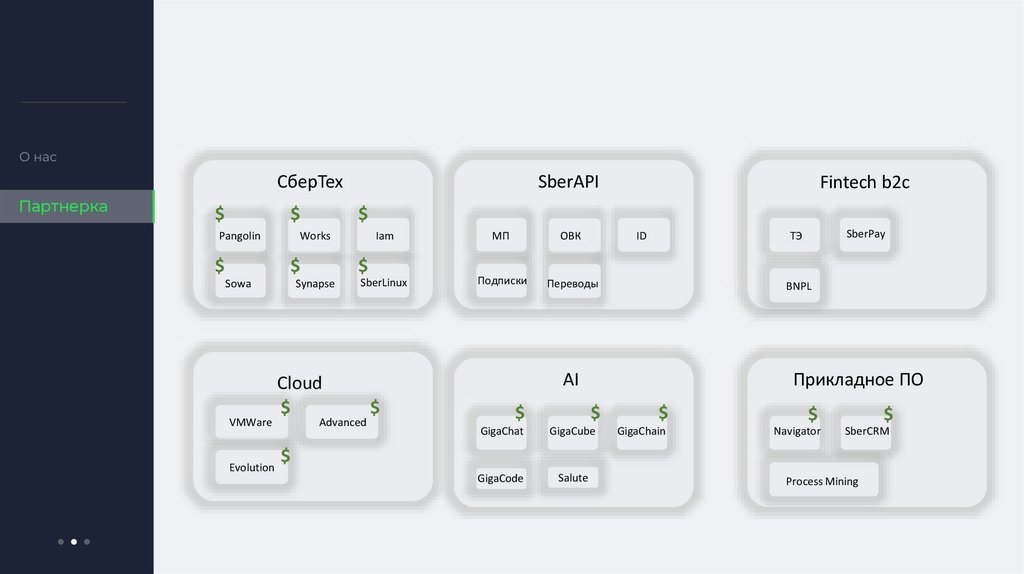
Task: Open the О нас sidebar section
Action: (38, 157)
